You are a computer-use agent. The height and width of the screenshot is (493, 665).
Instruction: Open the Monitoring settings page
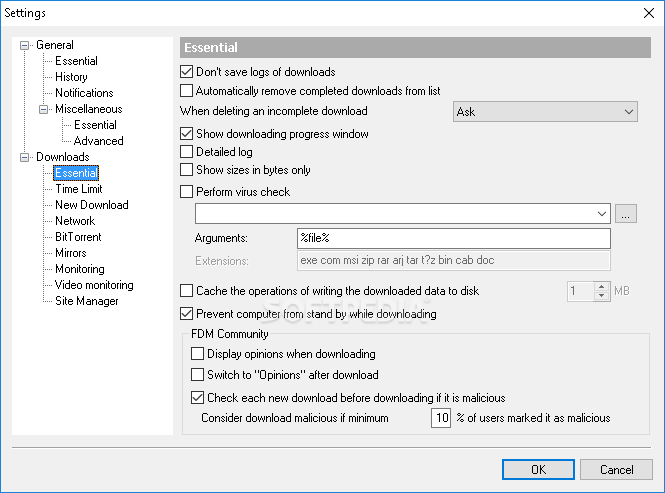80,269
